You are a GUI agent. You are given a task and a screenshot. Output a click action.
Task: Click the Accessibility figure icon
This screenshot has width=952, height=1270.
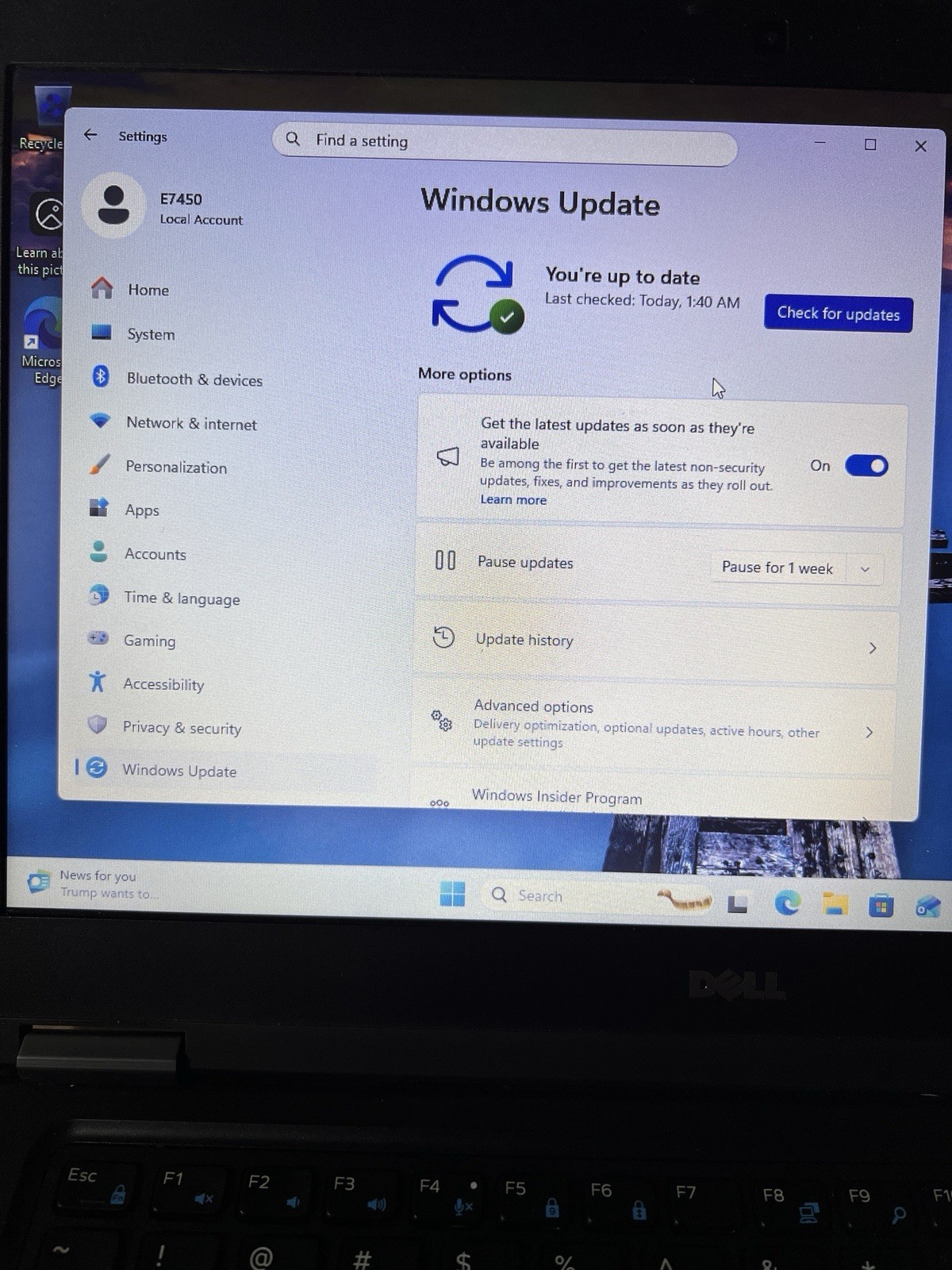pos(97,681)
